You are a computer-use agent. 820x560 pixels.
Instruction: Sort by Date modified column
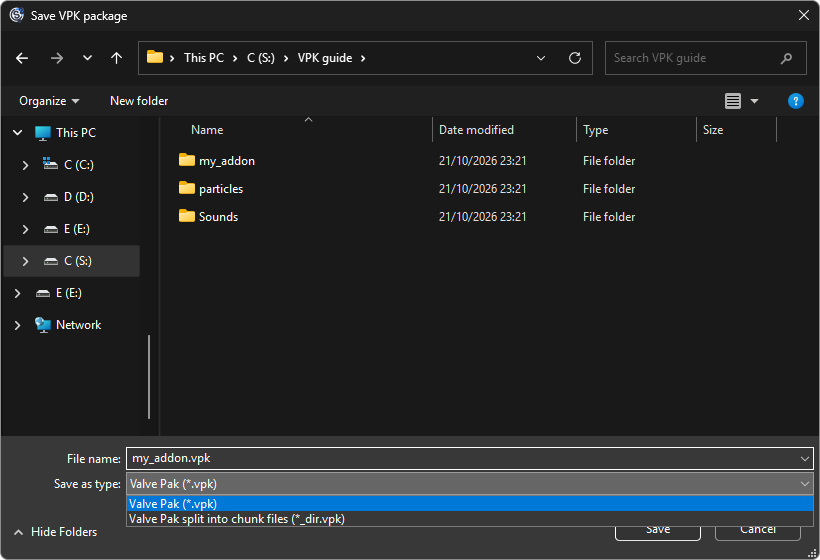tap(476, 130)
